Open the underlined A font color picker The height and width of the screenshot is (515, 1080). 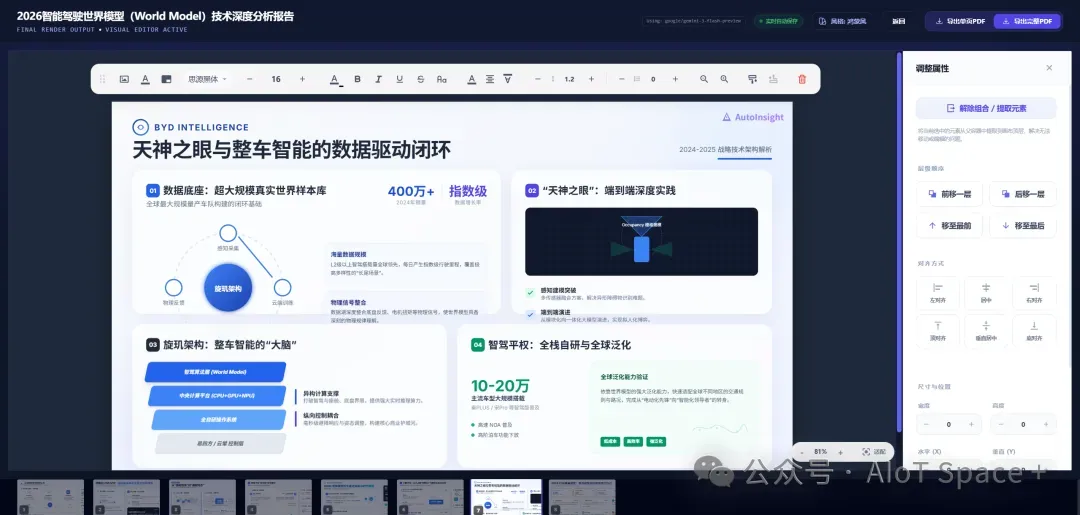(335, 79)
